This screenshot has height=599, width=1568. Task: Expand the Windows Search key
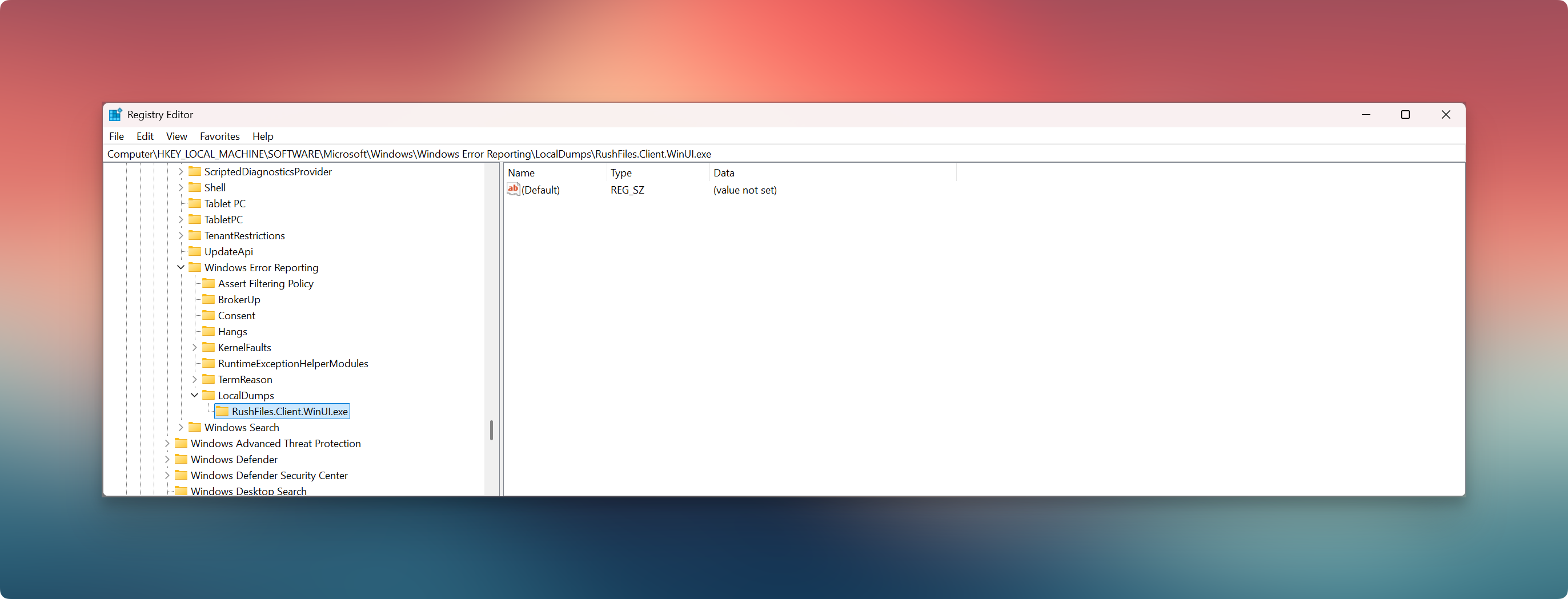pyautogui.click(x=181, y=427)
